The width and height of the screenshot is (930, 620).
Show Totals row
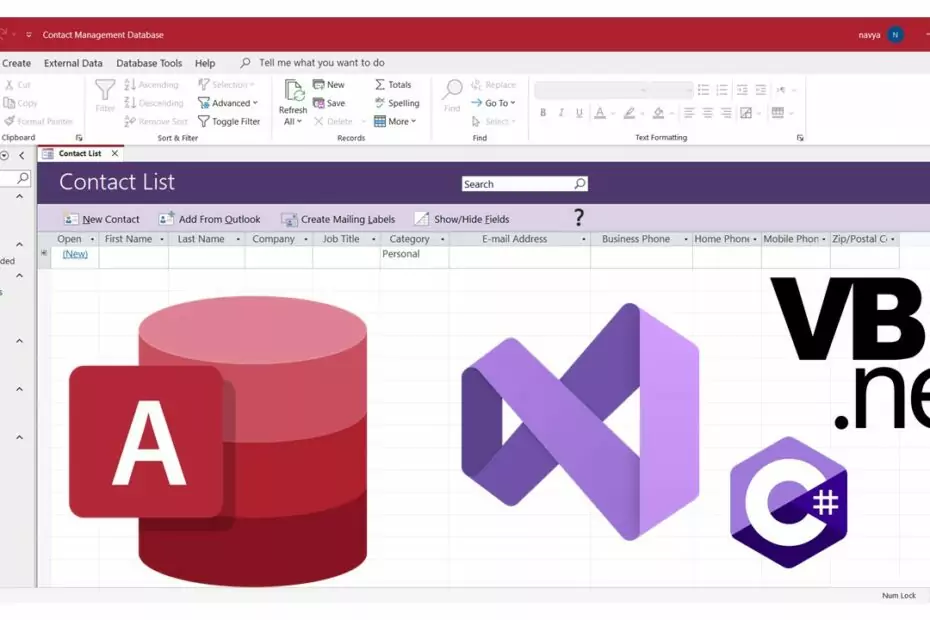tap(393, 85)
